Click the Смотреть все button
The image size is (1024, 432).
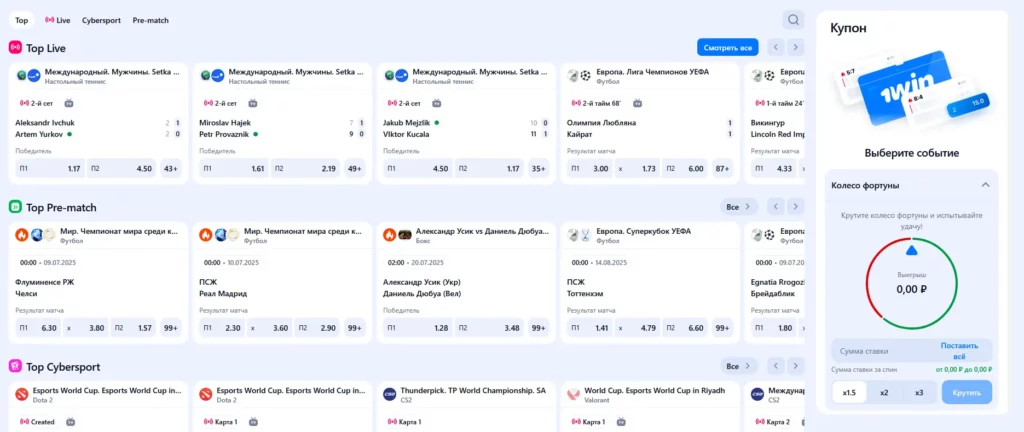pos(727,47)
